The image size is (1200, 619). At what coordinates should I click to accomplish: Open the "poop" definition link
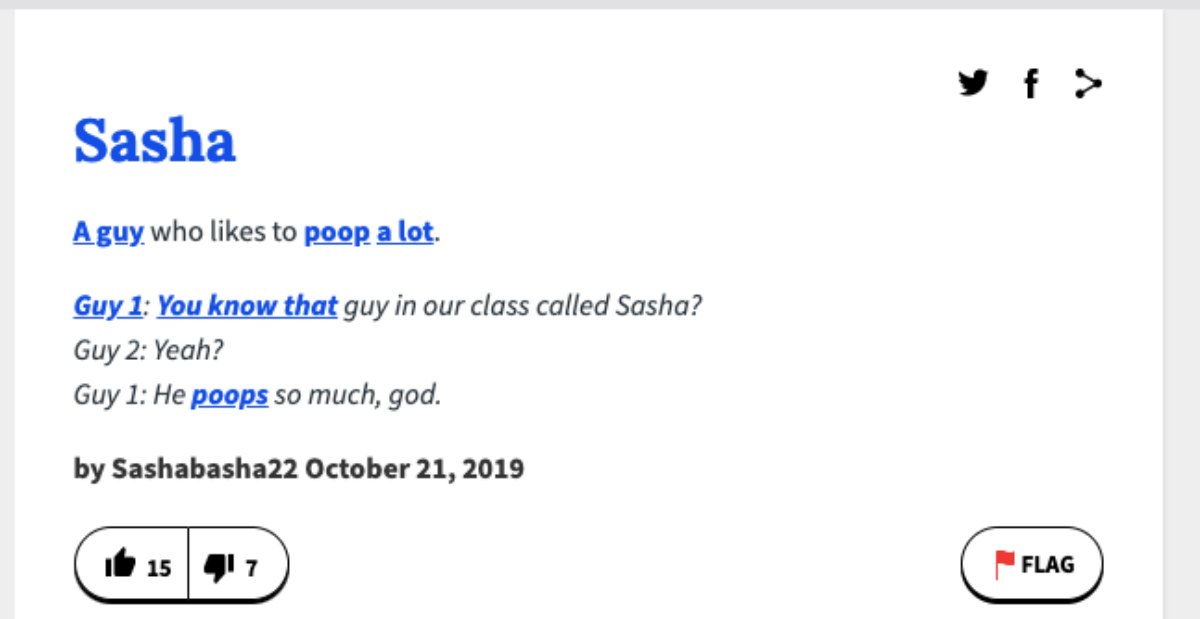pyautogui.click(x=337, y=233)
